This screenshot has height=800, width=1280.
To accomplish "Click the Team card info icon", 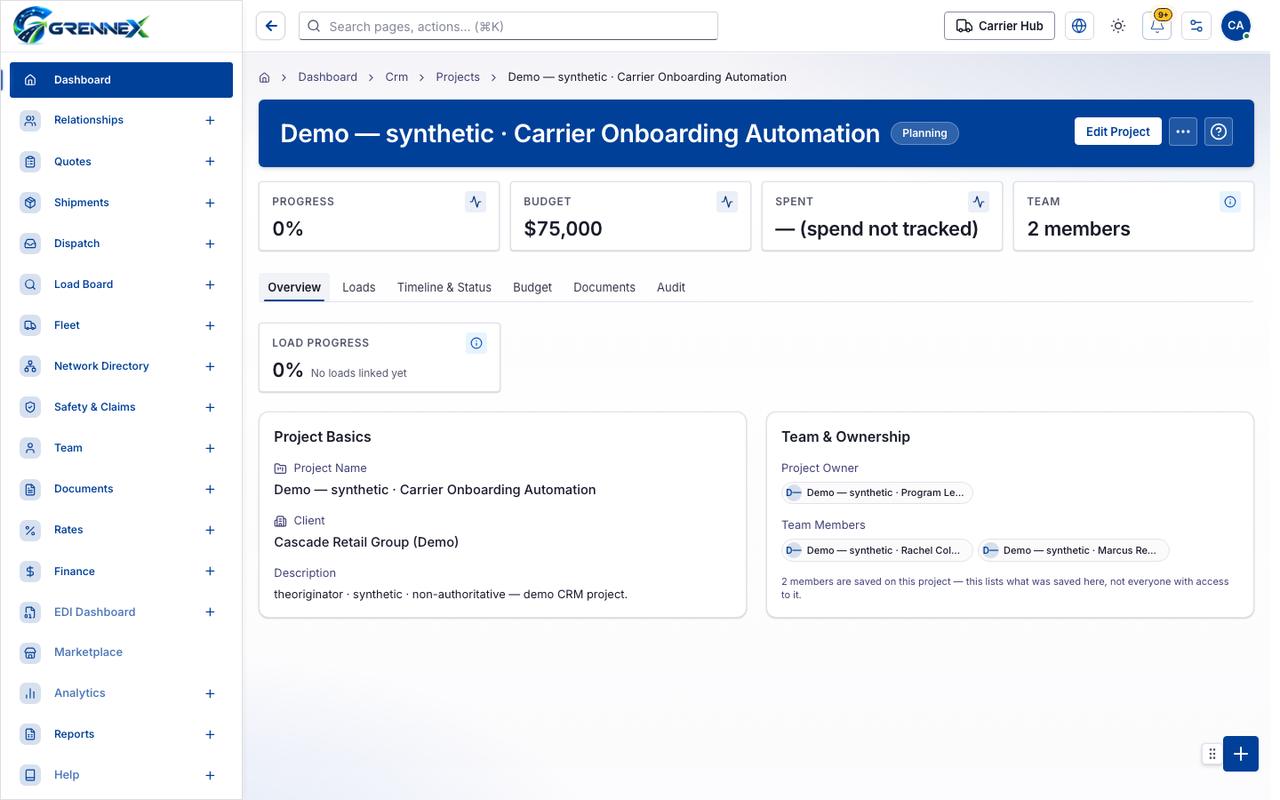I will pyautogui.click(x=1230, y=202).
